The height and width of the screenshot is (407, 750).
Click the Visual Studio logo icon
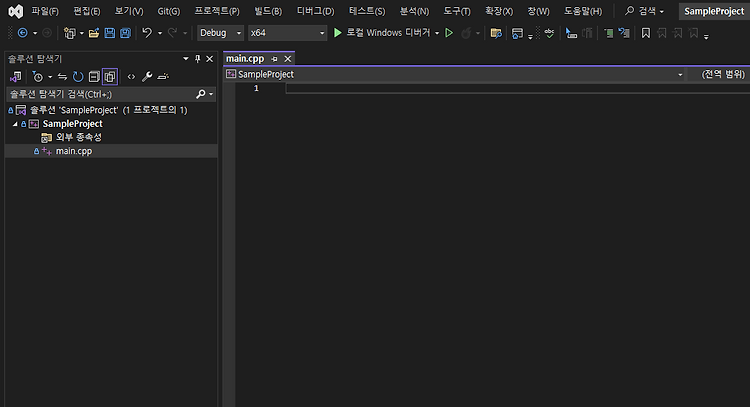click(15, 11)
